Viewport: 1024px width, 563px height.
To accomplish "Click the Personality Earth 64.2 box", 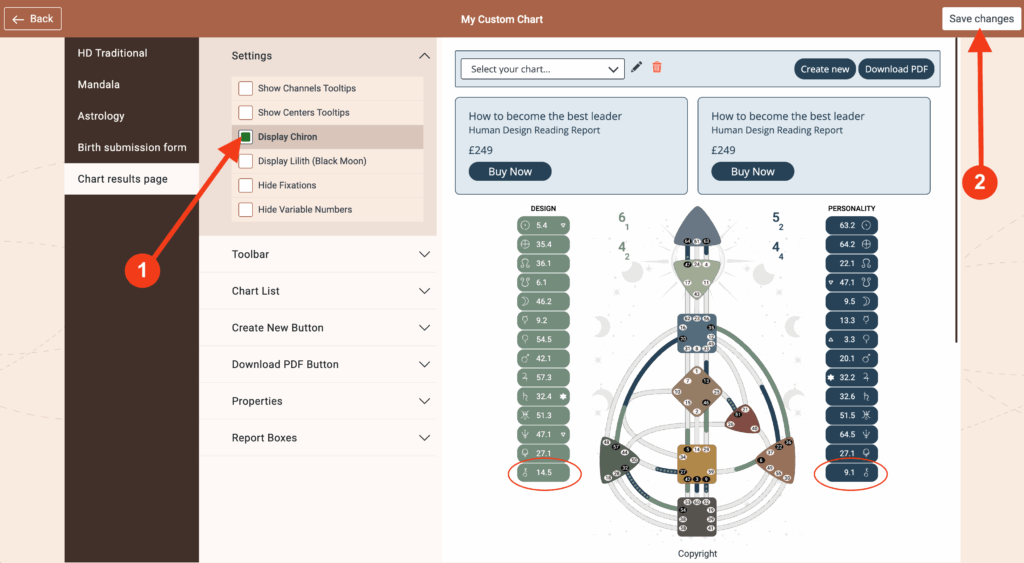I will 852,244.
